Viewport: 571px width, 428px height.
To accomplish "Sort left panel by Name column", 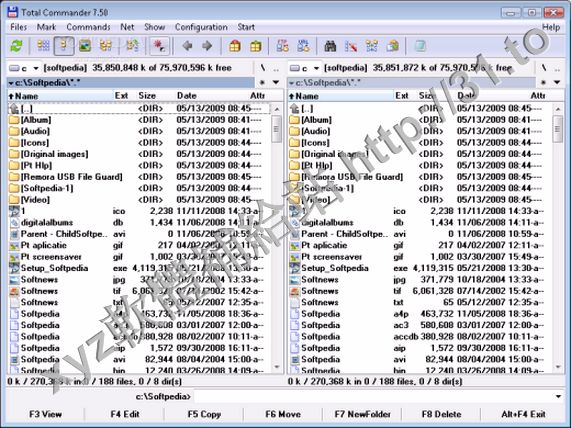I will pyautogui.click(x=60, y=96).
